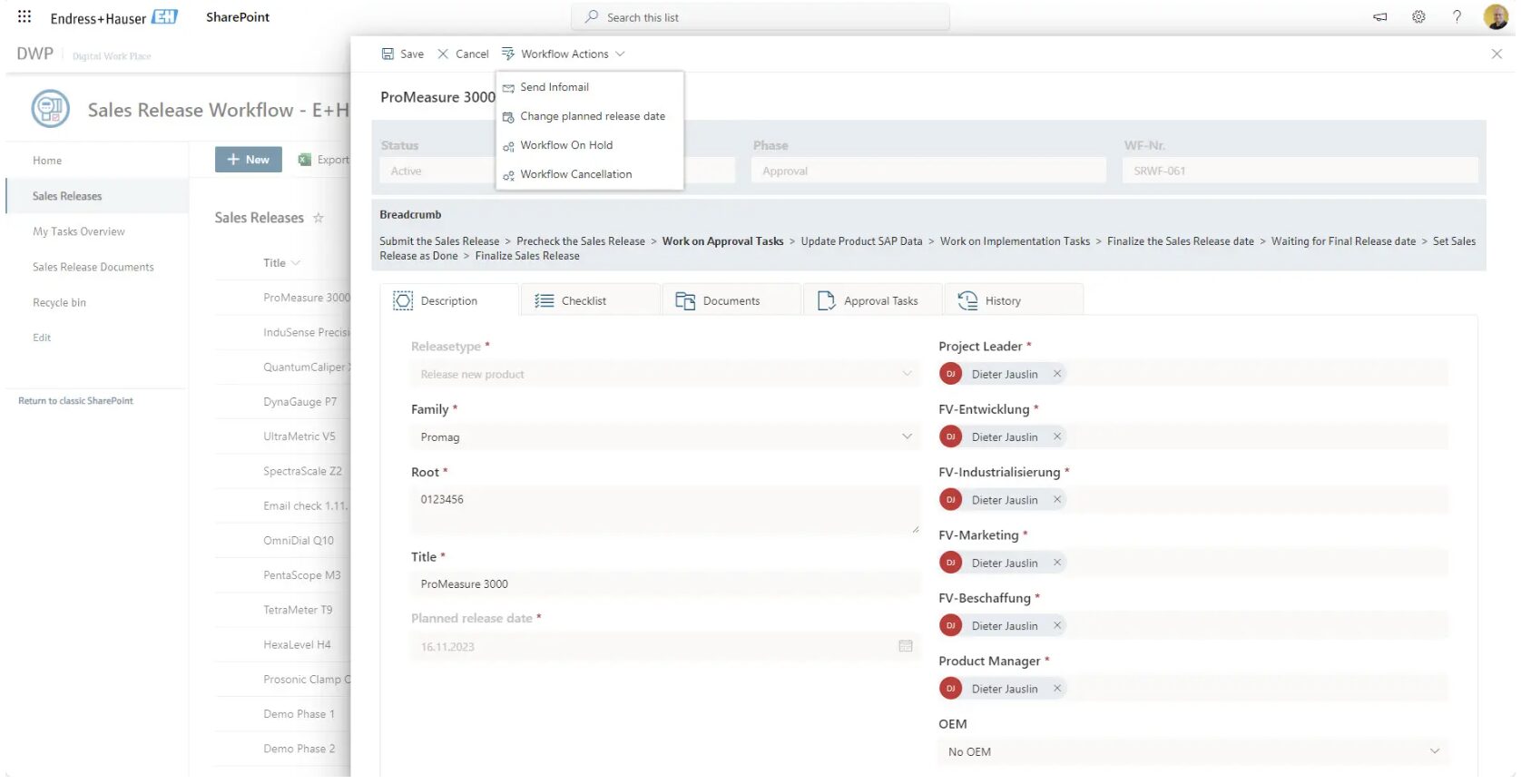This screenshot has height=784, width=1521.
Task: Favorite Sales Releases with star icon
Action: point(318,218)
